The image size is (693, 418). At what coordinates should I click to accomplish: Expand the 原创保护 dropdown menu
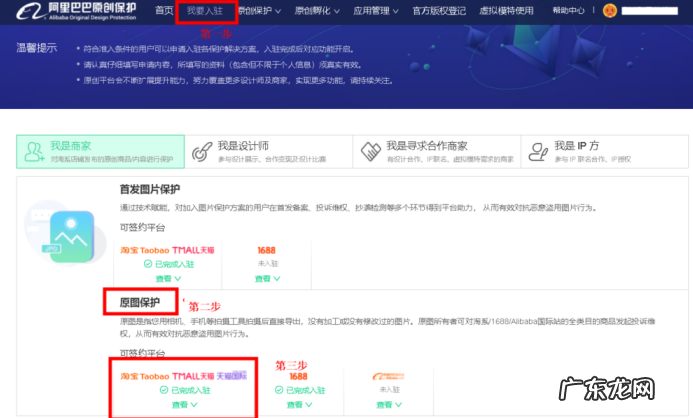pos(259,11)
